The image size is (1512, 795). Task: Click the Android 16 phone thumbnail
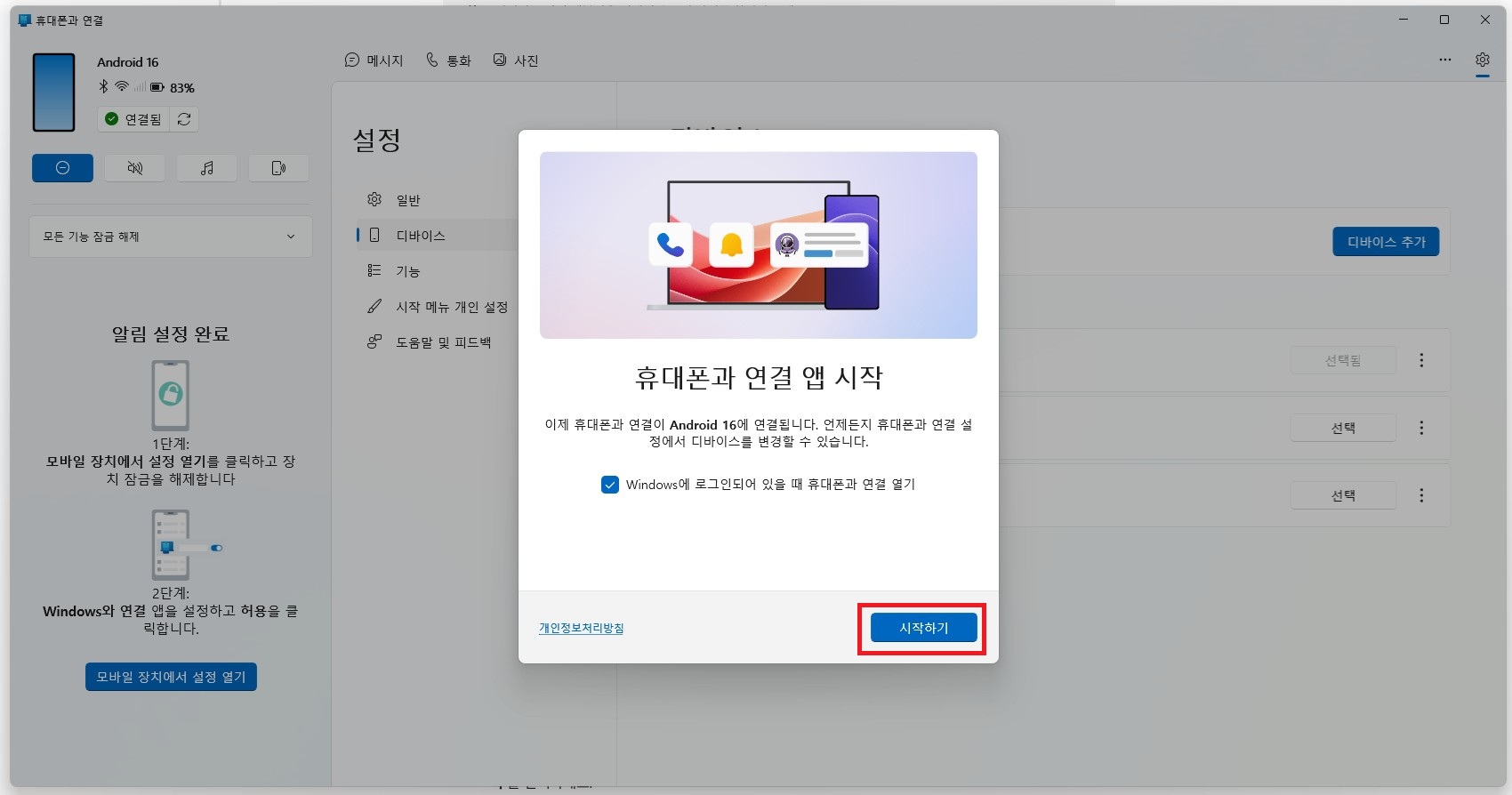point(53,92)
